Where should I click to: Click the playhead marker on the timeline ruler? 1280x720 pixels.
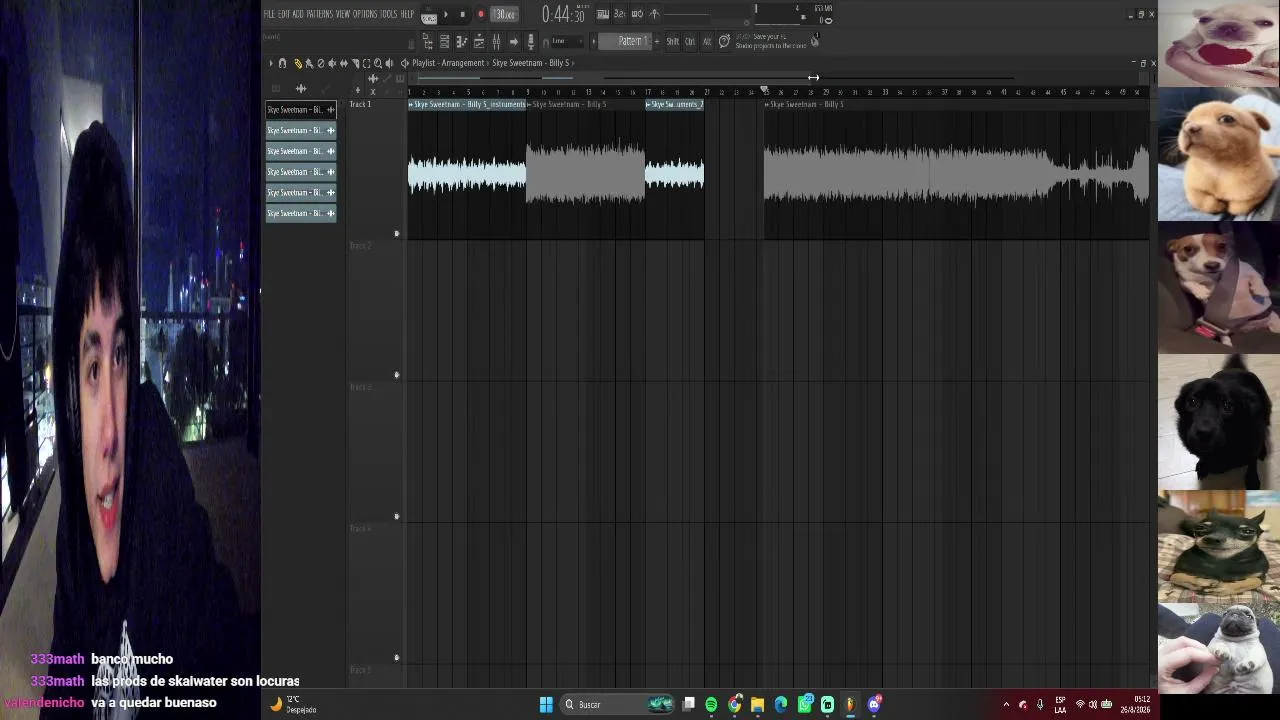[x=765, y=91]
